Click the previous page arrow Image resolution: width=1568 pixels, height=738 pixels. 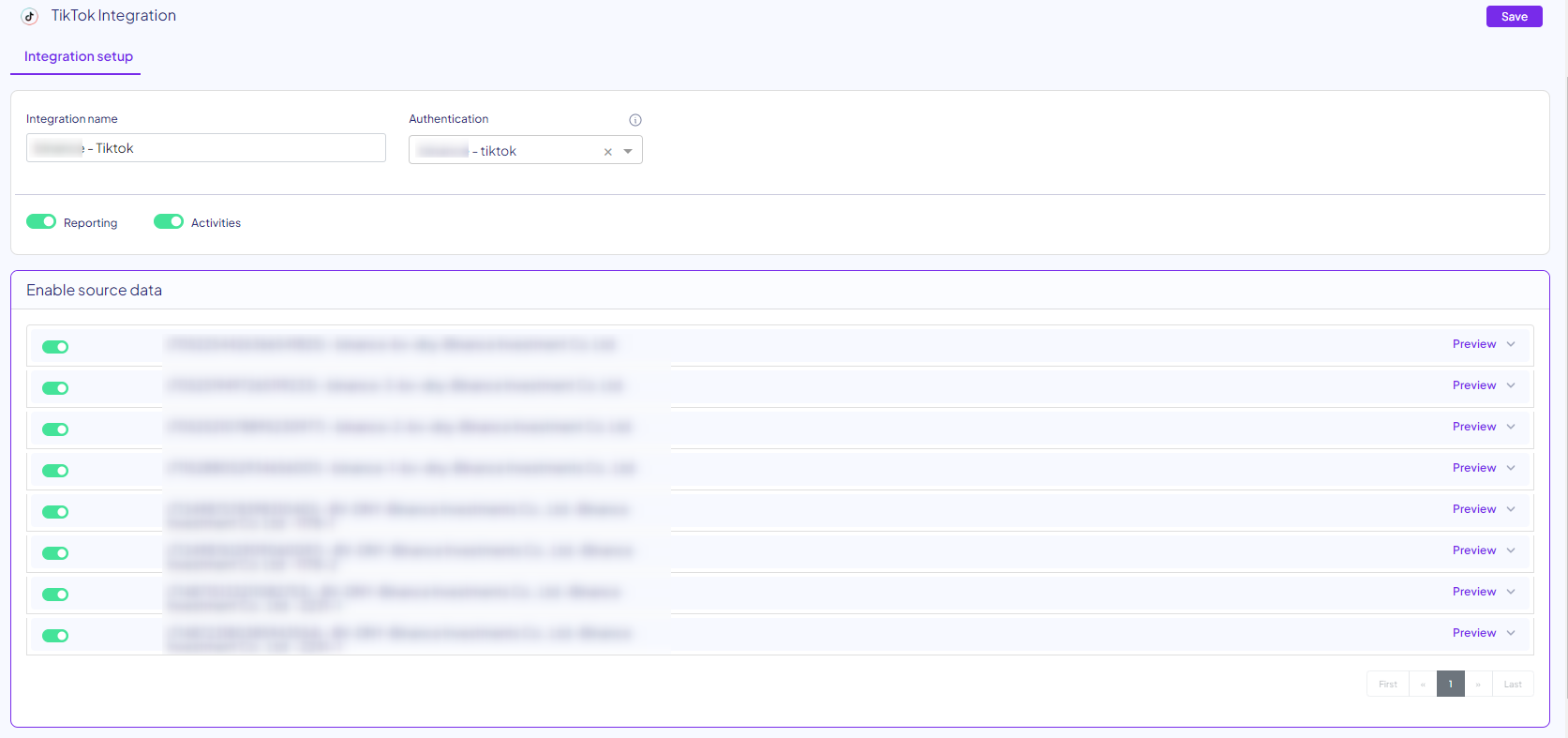(1423, 685)
